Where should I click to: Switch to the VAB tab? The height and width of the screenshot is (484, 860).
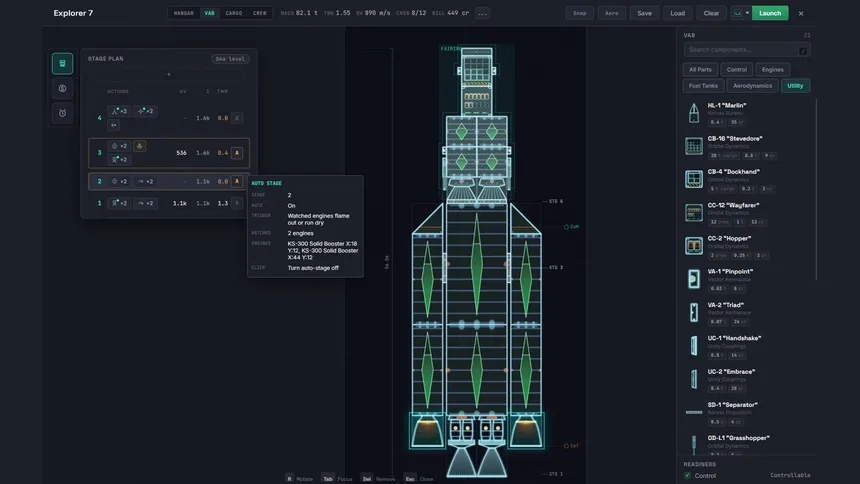tap(210, 13)
